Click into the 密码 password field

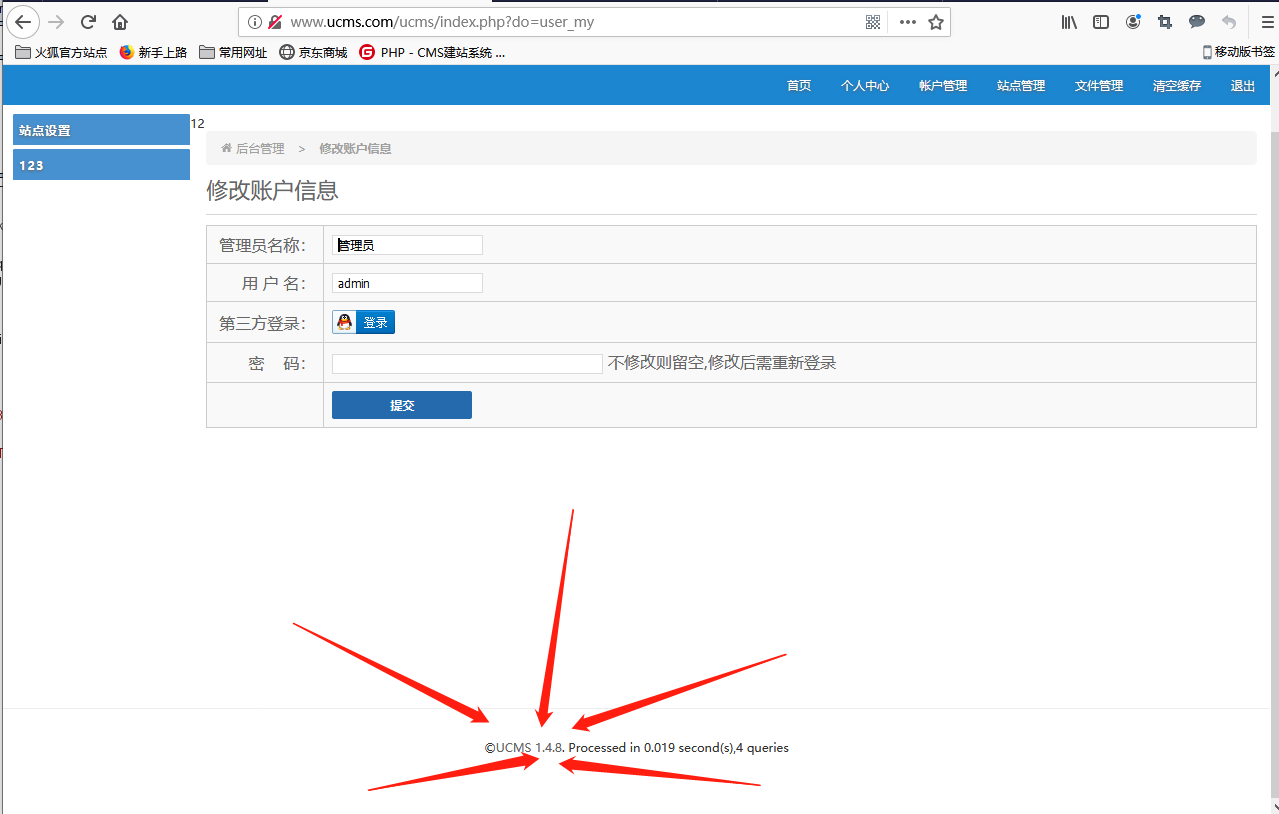(467, 364)
